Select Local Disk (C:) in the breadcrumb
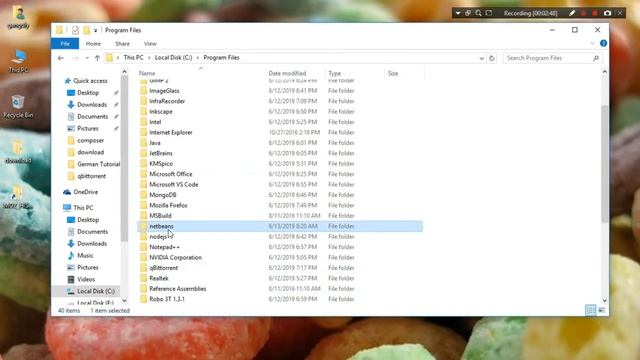This screenshot has height=360, width=640. coord(173,58)
